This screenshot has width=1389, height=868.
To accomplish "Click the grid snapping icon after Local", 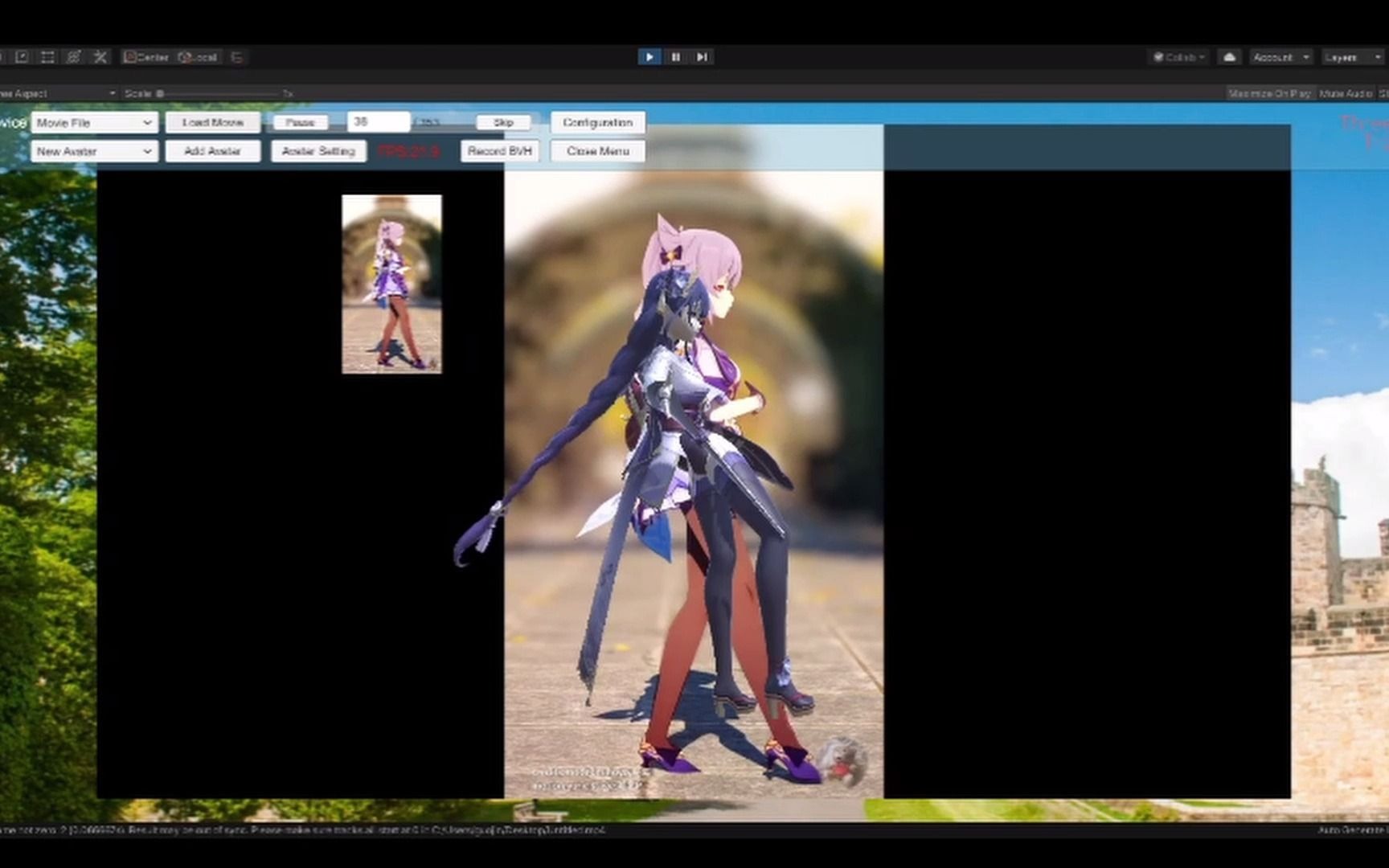I will tap(237, 57).
